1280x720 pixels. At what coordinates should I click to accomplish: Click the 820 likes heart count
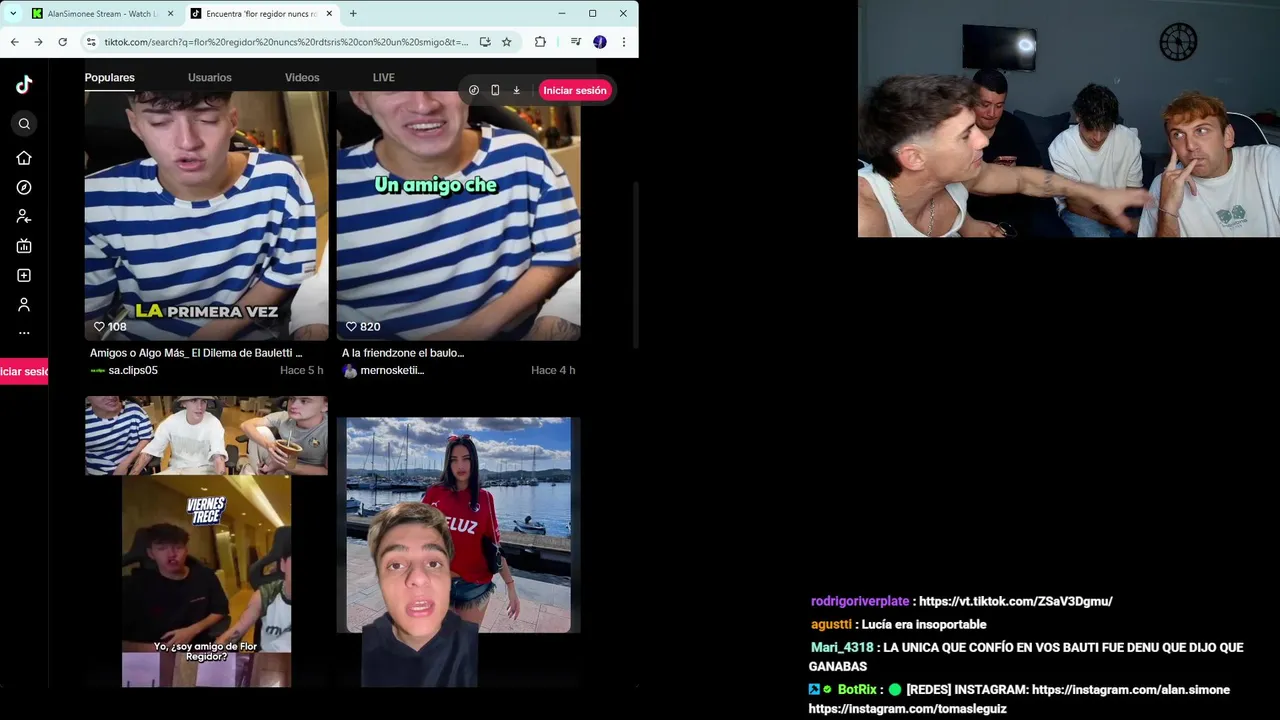point(363,327)
